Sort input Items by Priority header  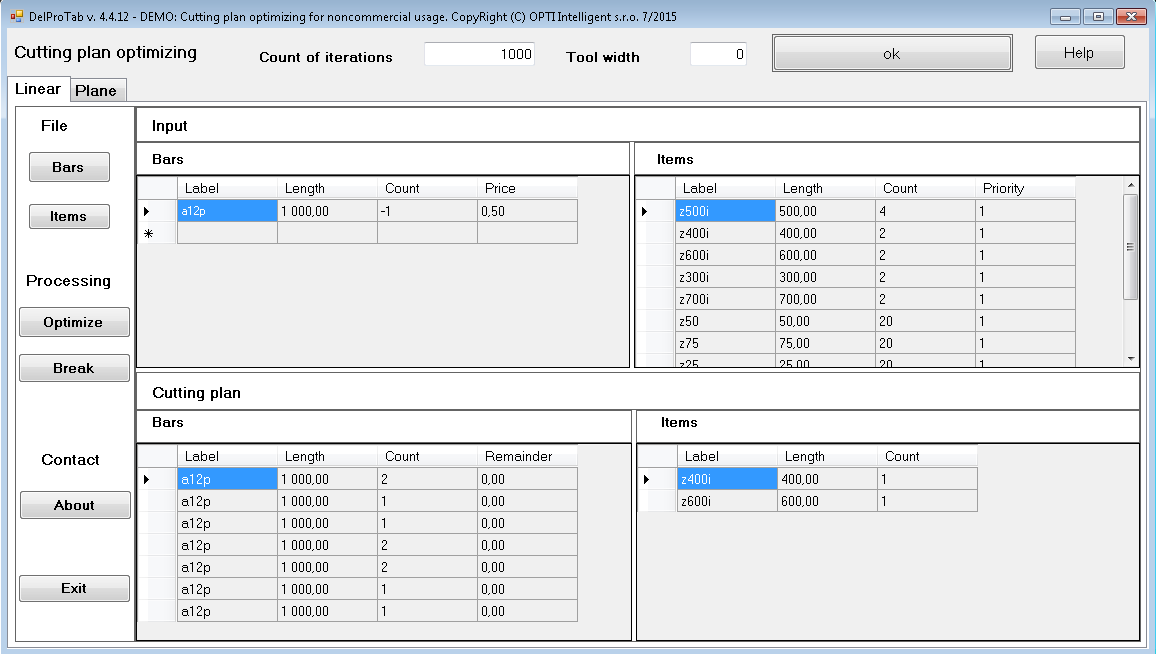click(x=1025, y=188)
